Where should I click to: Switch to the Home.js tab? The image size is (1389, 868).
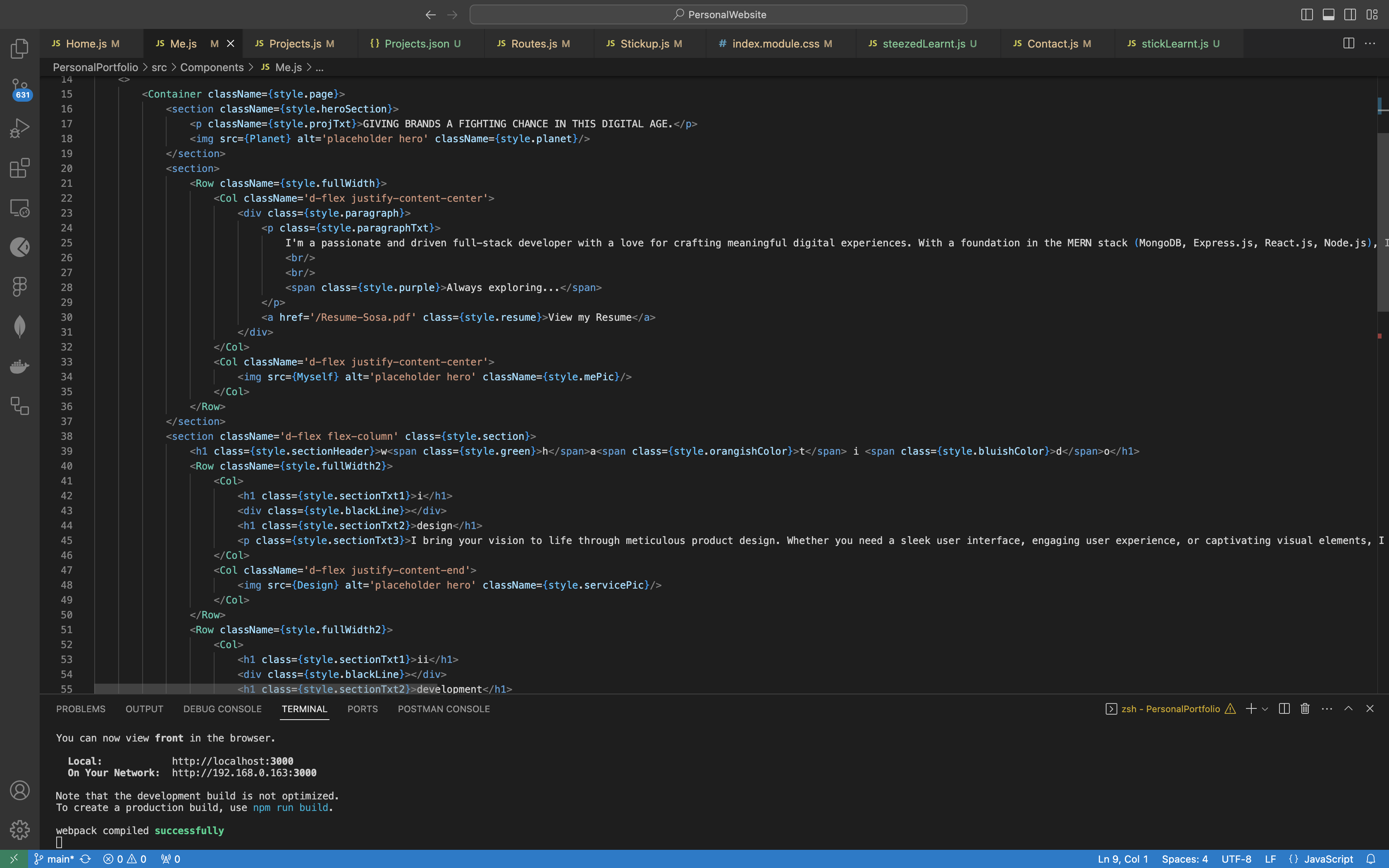(x=91, y=44)
